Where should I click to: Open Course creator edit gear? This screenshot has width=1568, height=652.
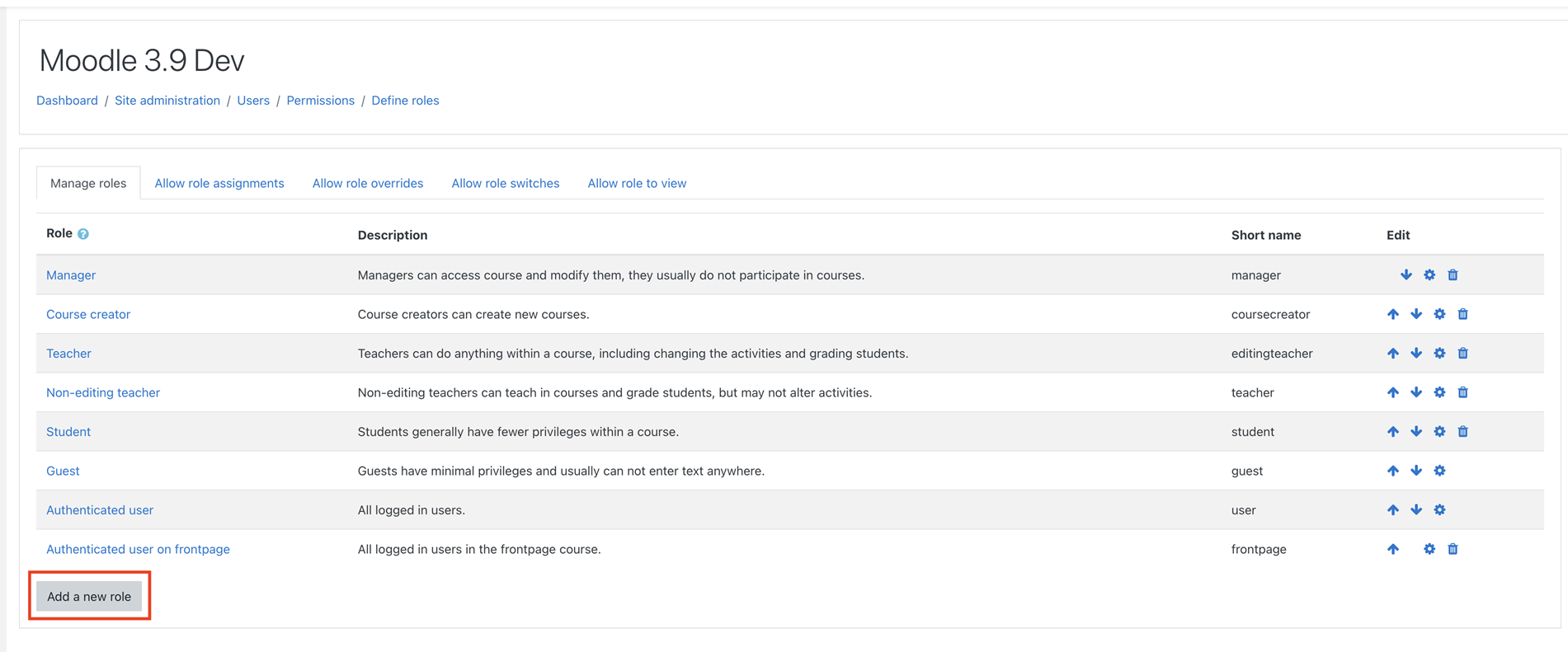1439,314
